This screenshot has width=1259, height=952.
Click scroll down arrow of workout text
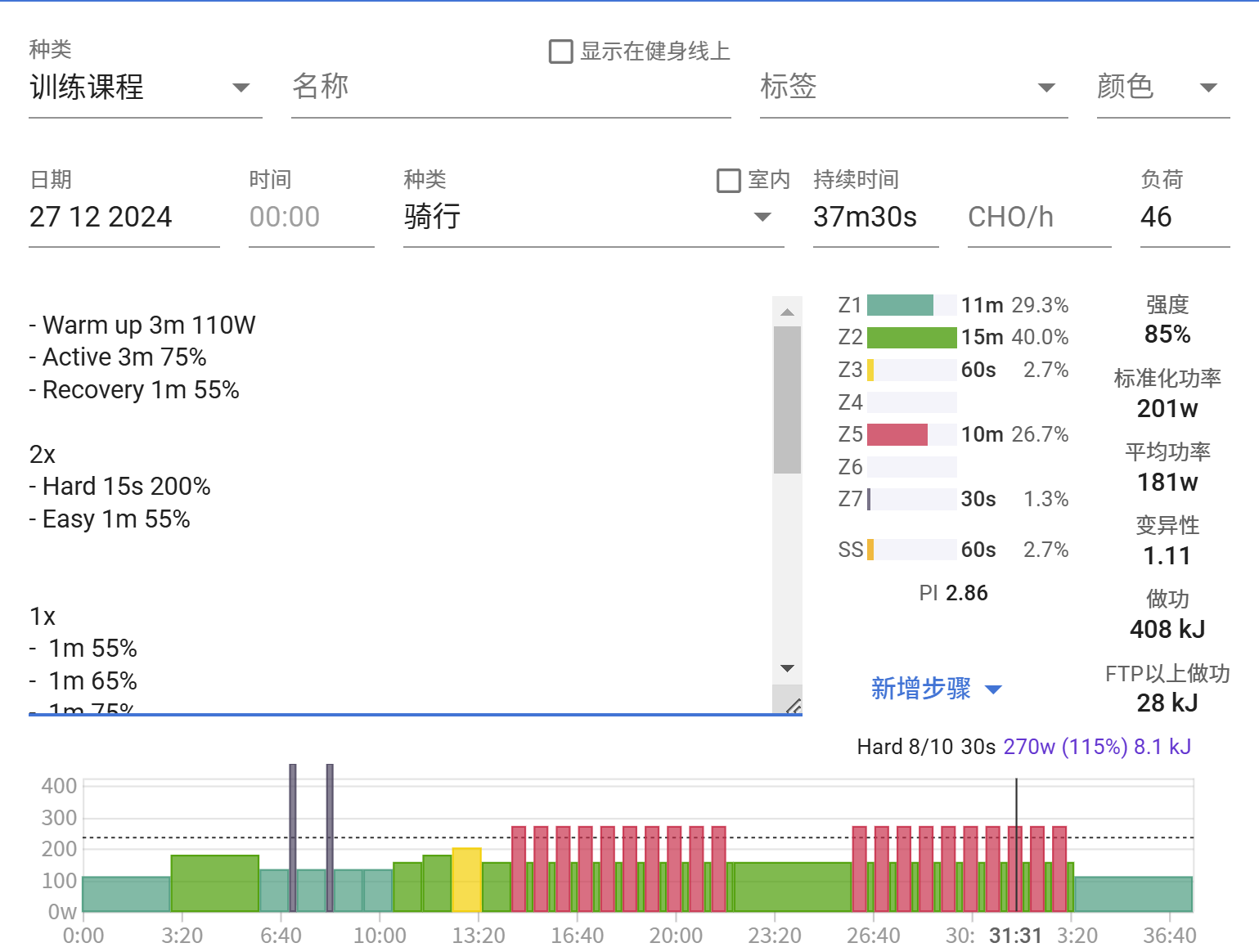point(787,668)
